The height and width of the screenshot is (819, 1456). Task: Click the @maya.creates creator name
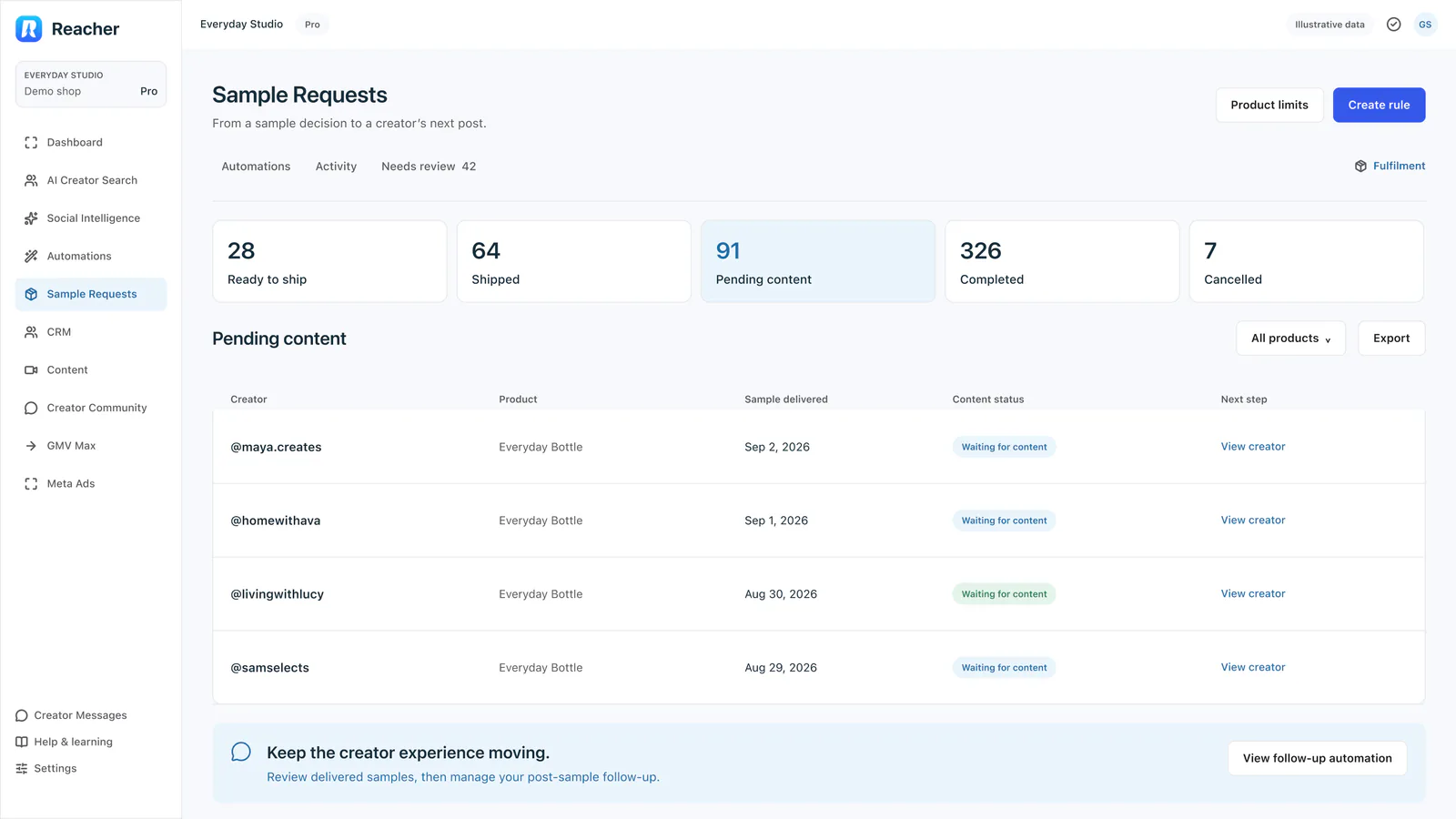click(276, 447)
